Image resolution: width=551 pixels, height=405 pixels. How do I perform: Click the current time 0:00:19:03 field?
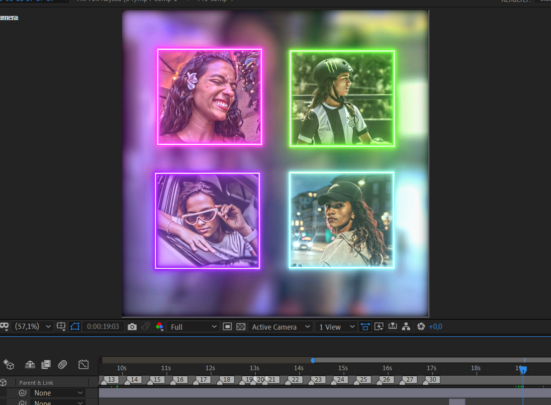pos(103,327)
